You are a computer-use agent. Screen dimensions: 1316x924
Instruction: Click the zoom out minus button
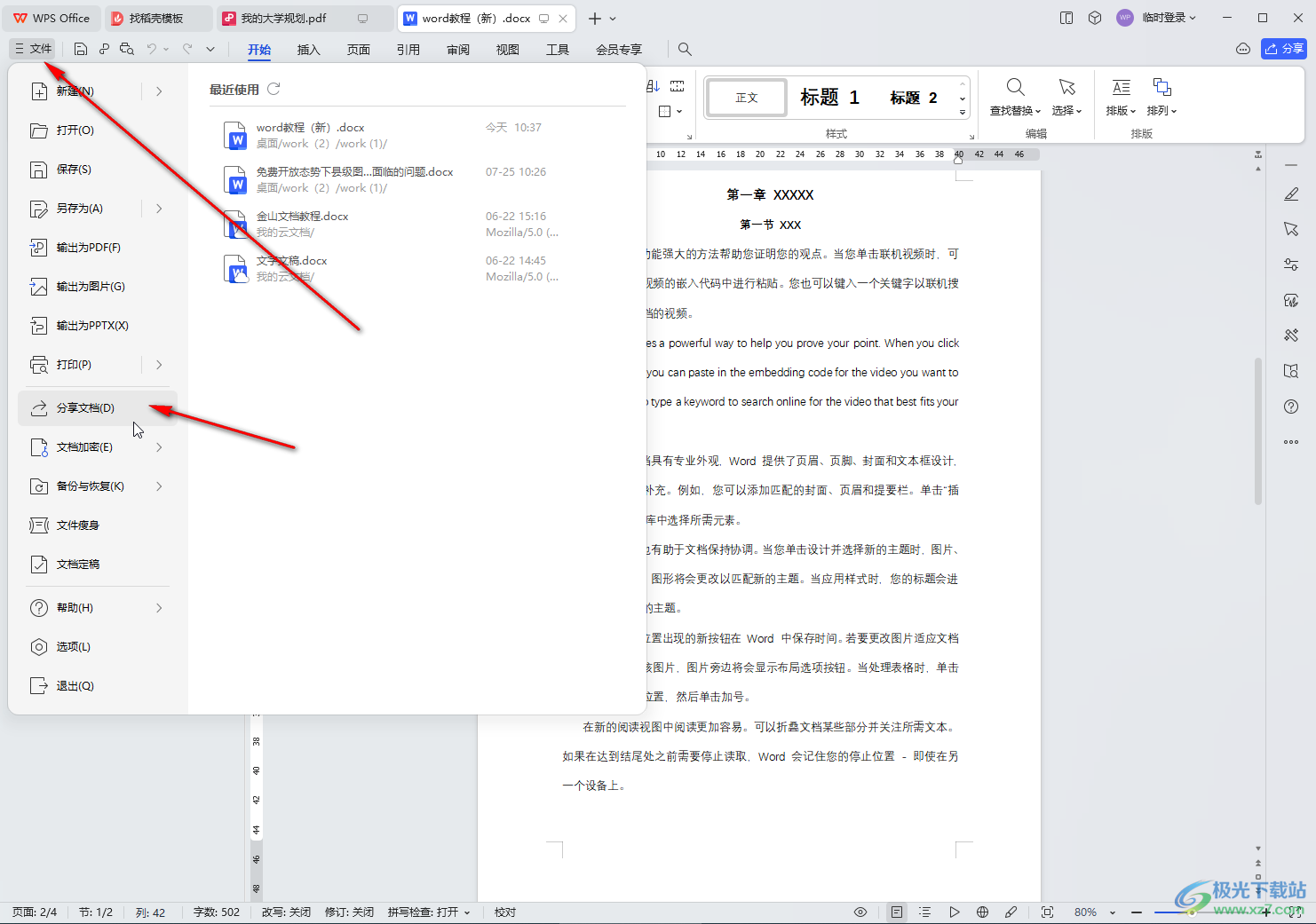pos(1137,912)
